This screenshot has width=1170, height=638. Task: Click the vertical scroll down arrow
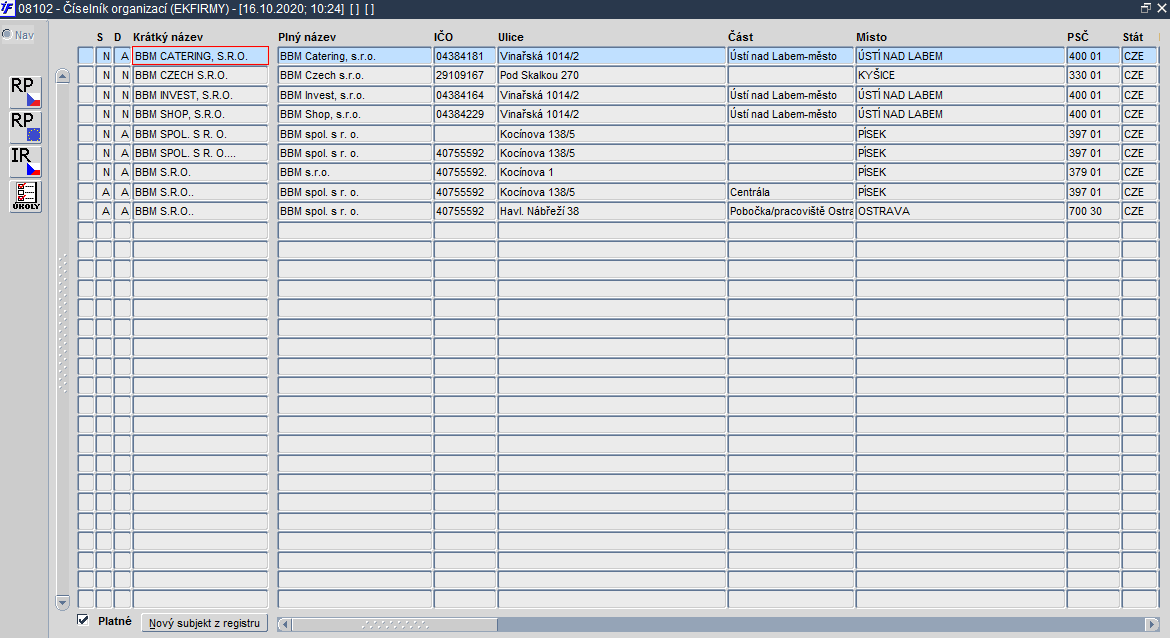click(x=63, y=601)
